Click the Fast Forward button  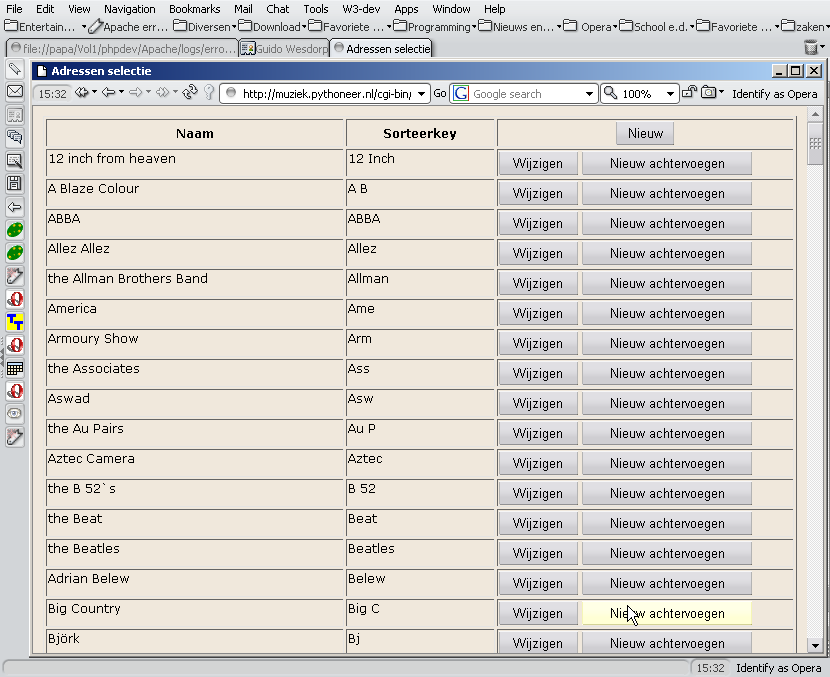163,93
